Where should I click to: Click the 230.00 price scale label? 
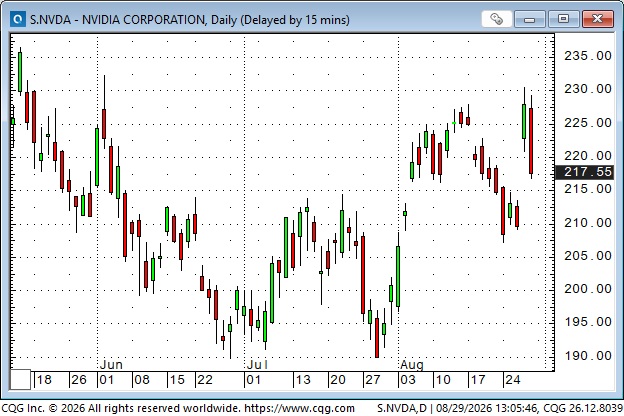click(x=587, y=89)
